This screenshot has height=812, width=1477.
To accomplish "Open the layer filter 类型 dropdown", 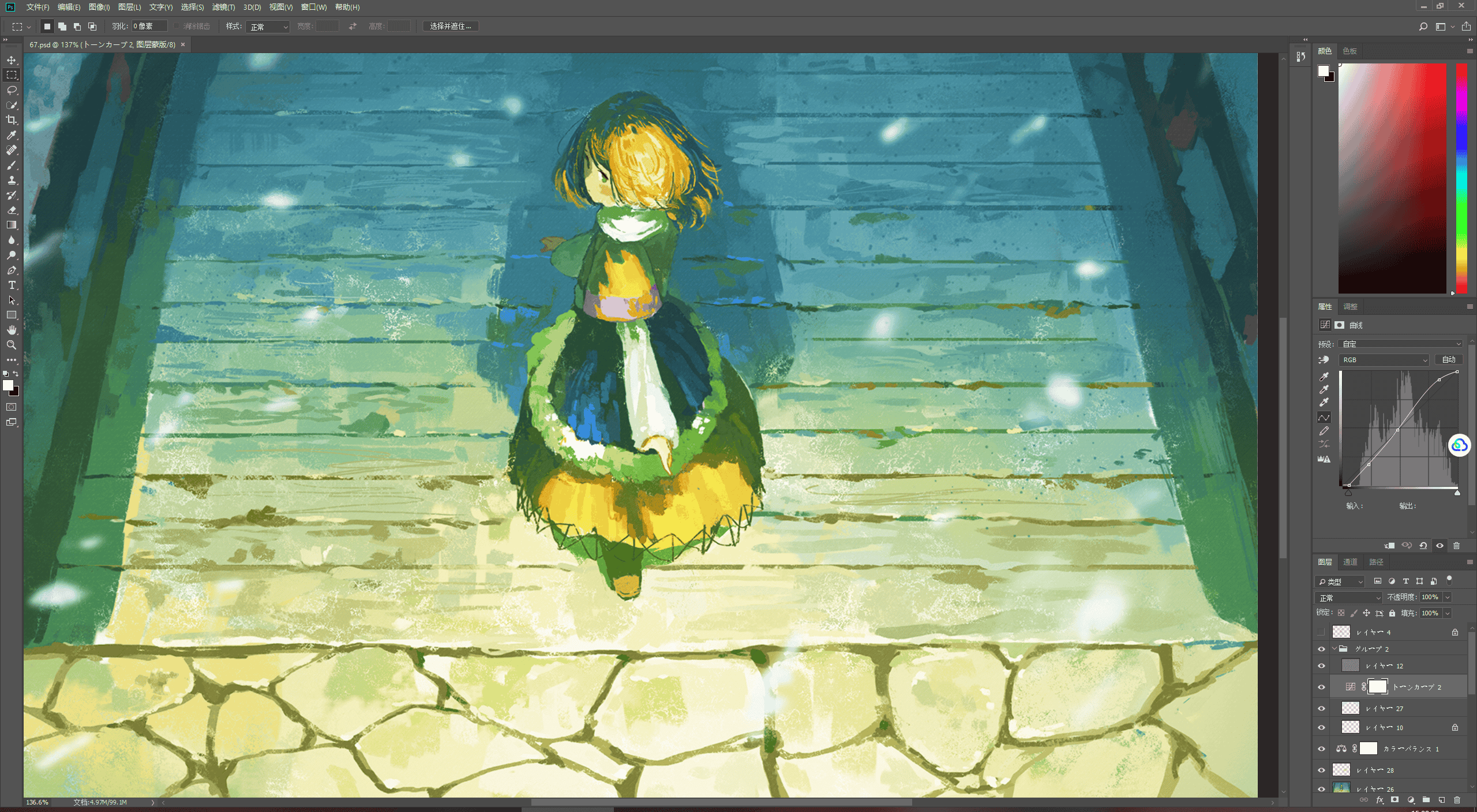I will coord(1340,581).
